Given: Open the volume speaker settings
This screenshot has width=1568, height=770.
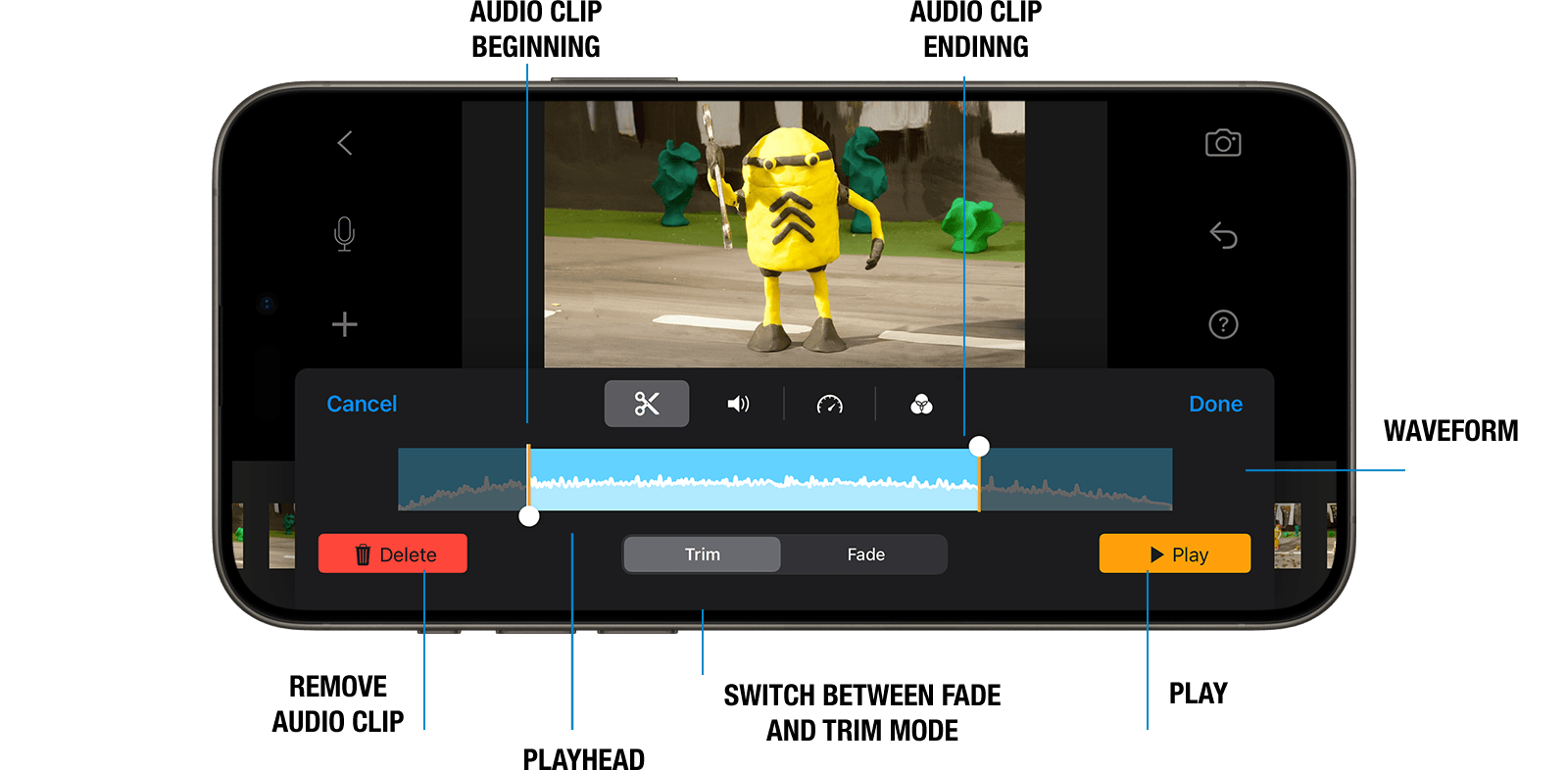Looking at the screenshot, I should [x=738, y=404].
